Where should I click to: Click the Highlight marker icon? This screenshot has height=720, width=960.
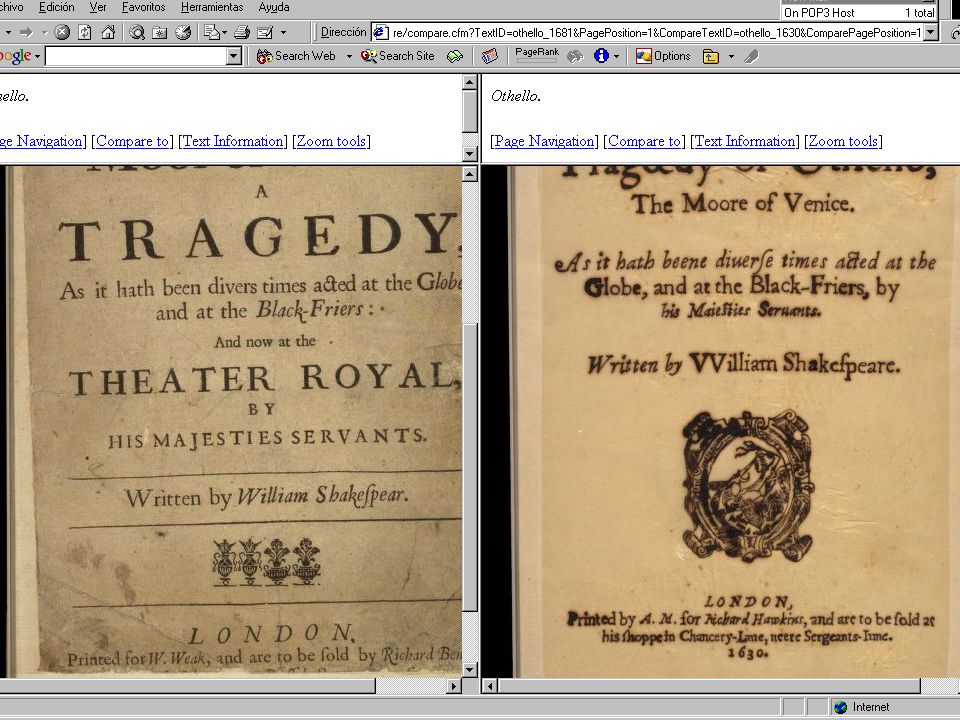pyautogui.click(x=752, y=56)
